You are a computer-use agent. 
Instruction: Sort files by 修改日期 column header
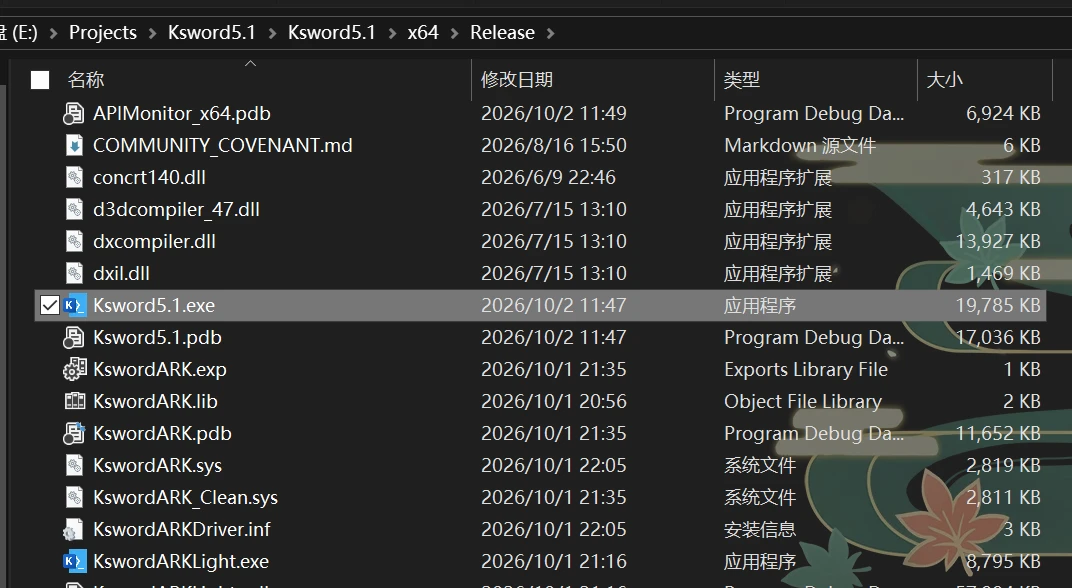pyautogui.click(x=517, y=80)
